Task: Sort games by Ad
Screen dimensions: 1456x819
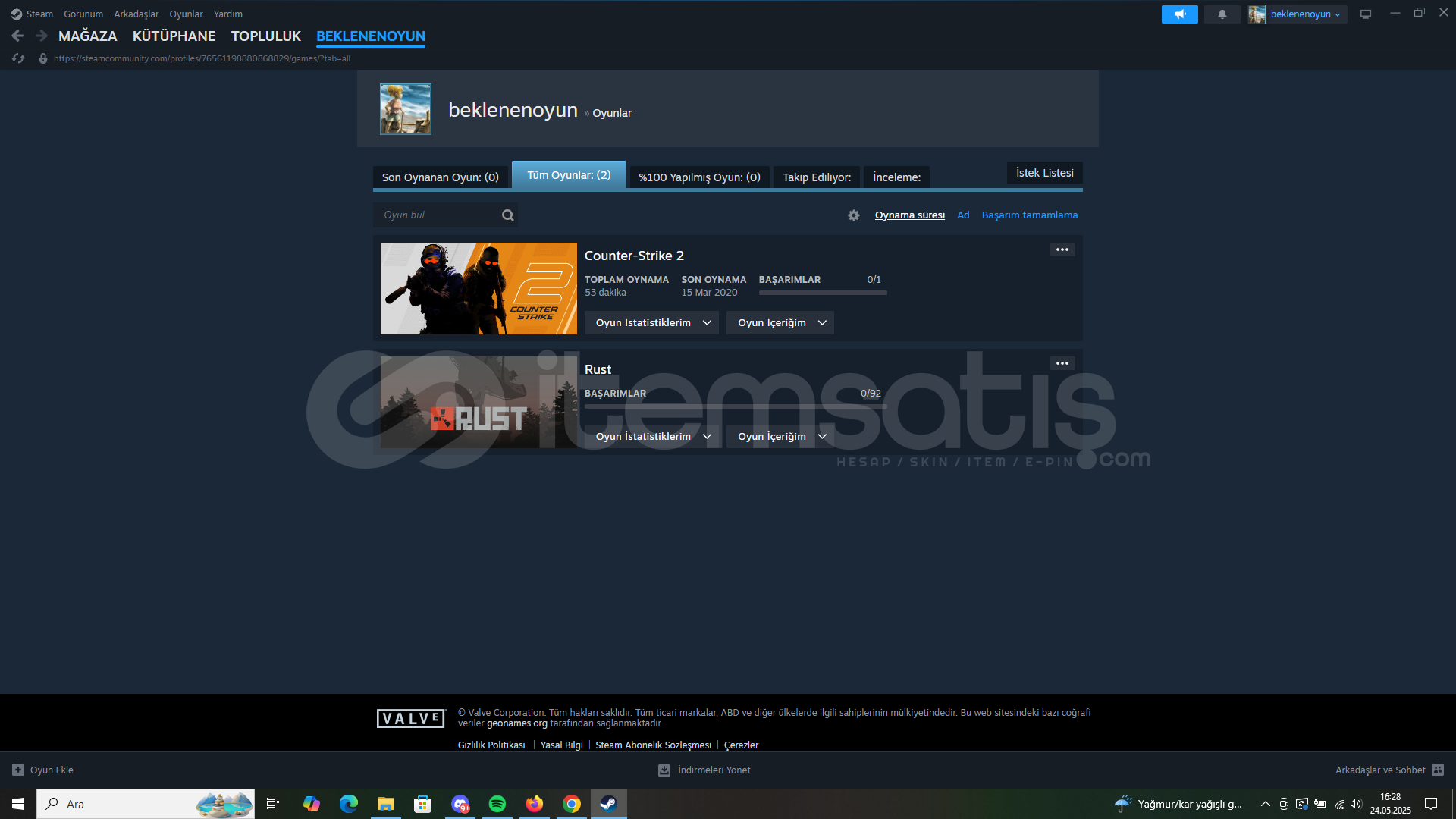Action: (963, 215)
